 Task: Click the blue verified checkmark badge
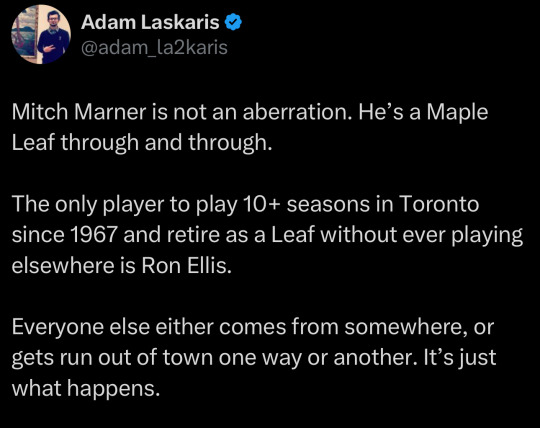click(x=233, y=22)
